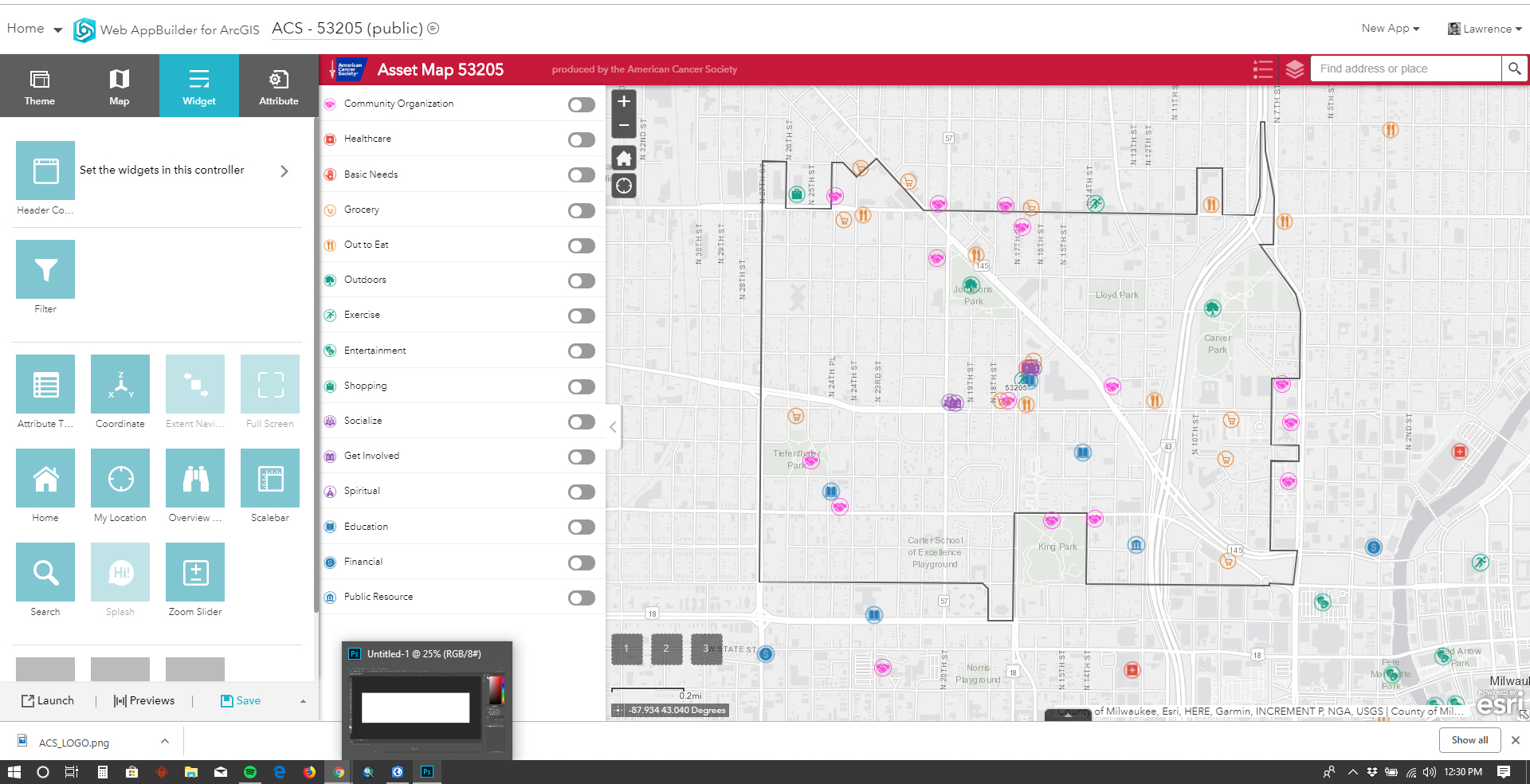This screenshot has height=784, width=1530.
Task: Toggle the Basic Needs layer
Action: point(582,175)
